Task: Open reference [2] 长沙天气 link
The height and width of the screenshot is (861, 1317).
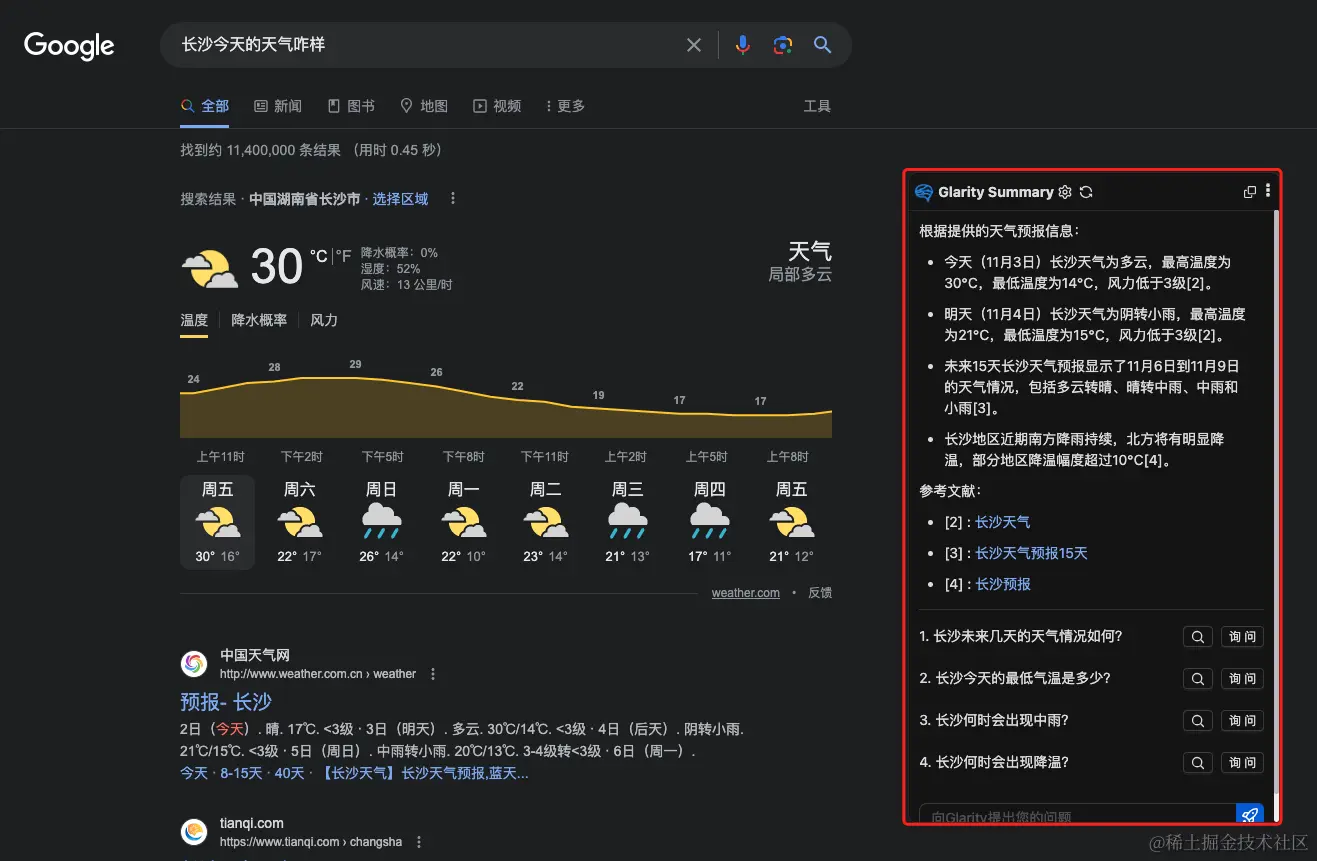Action: (x=1002, y=522)
